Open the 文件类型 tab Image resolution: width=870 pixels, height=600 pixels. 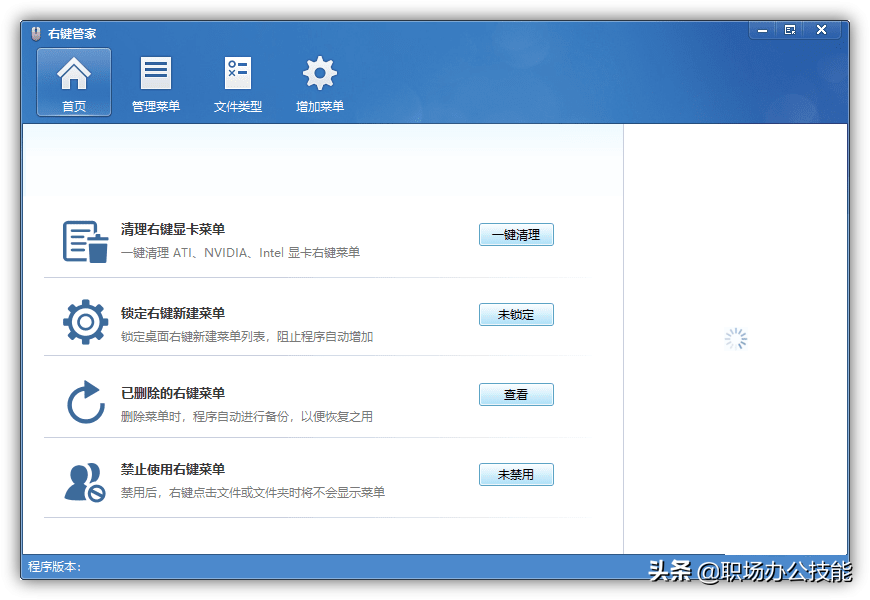pyautogui.click(x=237, y=82)
